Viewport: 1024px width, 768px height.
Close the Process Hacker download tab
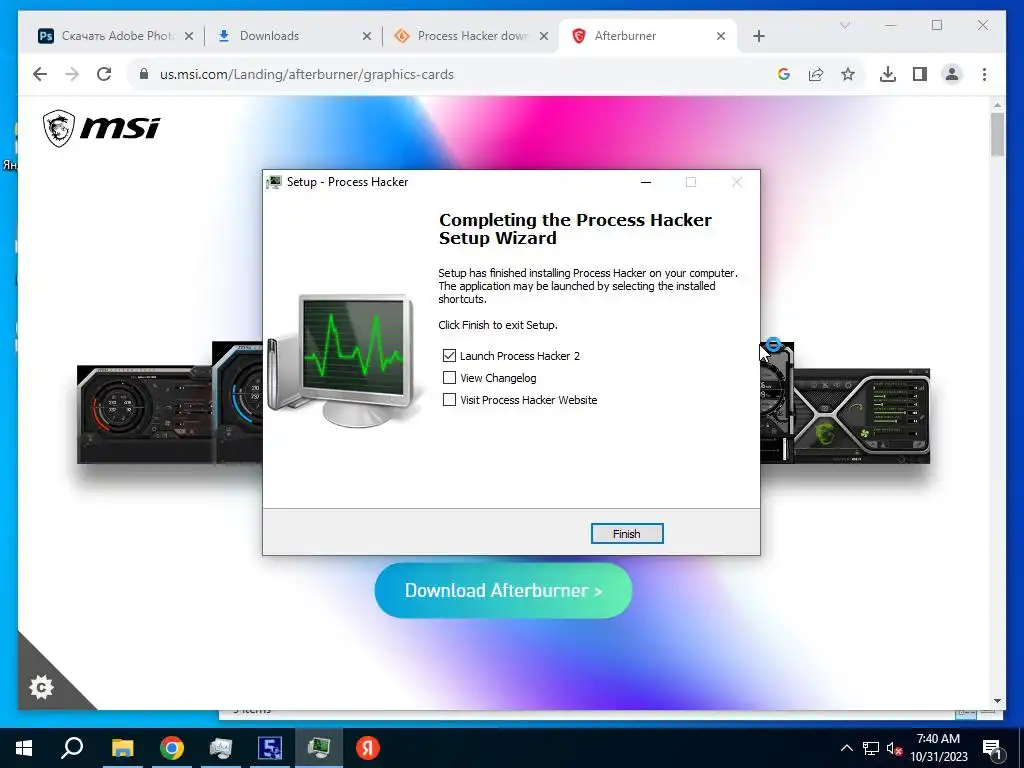coord(543,37)
